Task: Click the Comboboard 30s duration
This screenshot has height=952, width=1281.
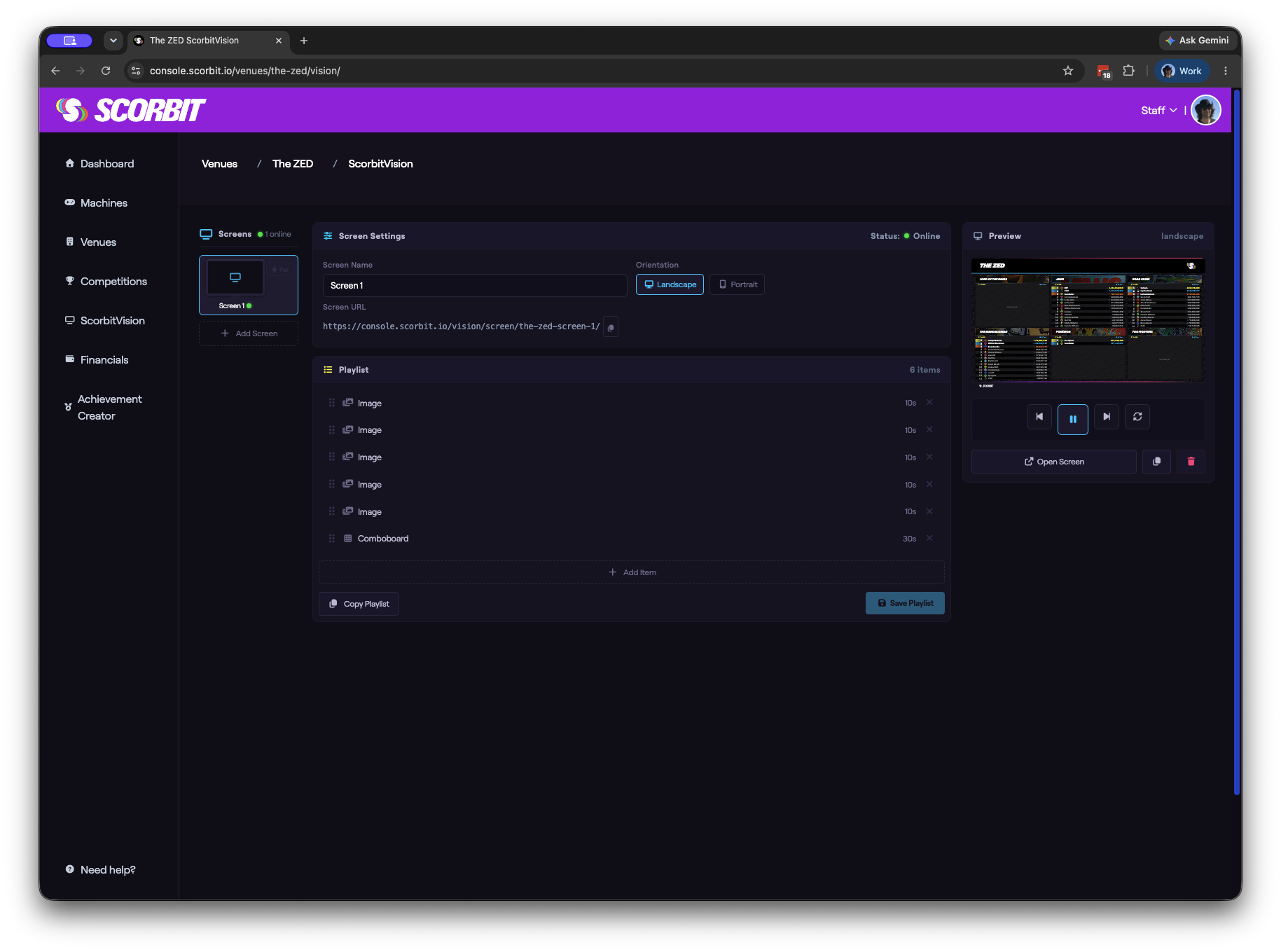Action: click(909, 539)
